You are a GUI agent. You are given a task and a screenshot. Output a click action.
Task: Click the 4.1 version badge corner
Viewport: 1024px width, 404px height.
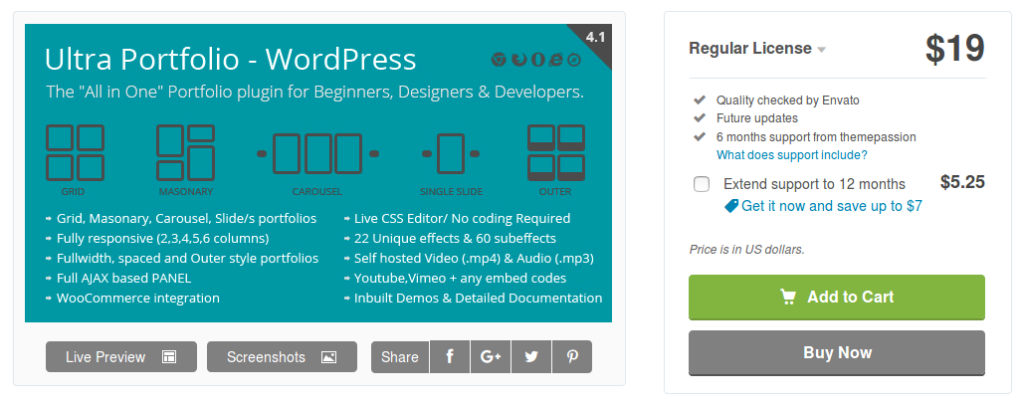click(594, 39)
